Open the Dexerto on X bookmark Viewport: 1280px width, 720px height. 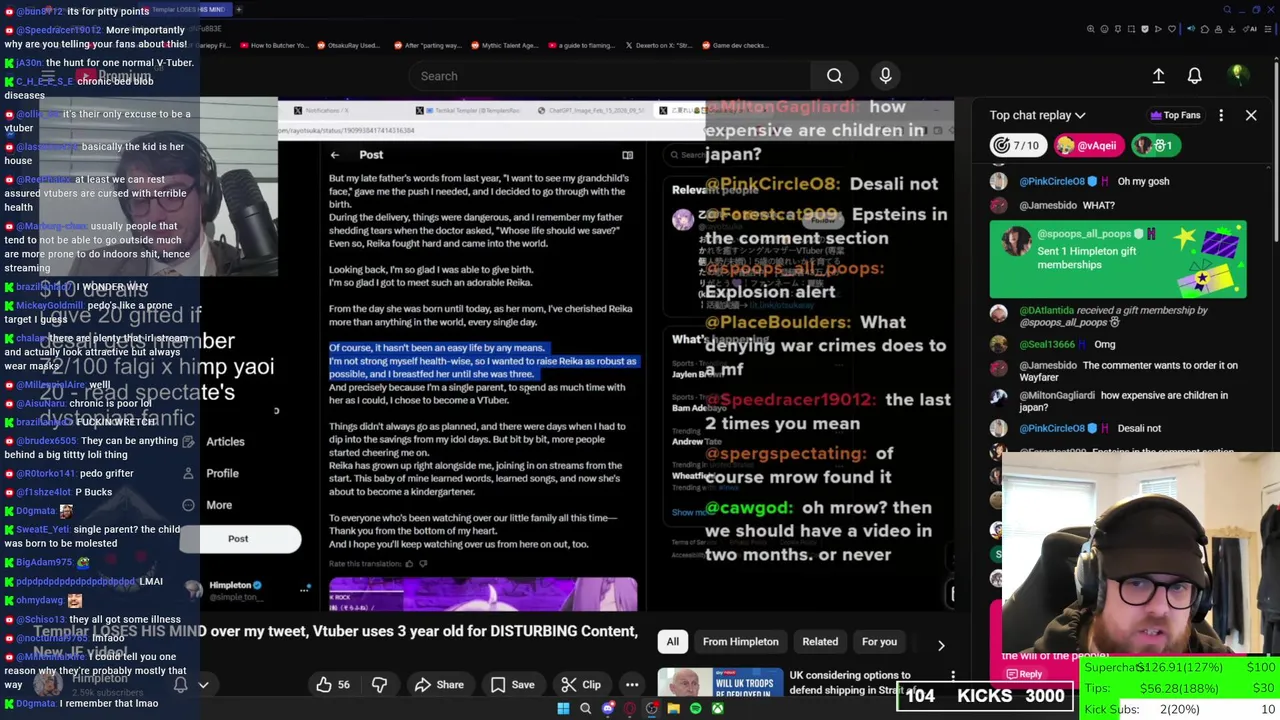coord(658,45)
